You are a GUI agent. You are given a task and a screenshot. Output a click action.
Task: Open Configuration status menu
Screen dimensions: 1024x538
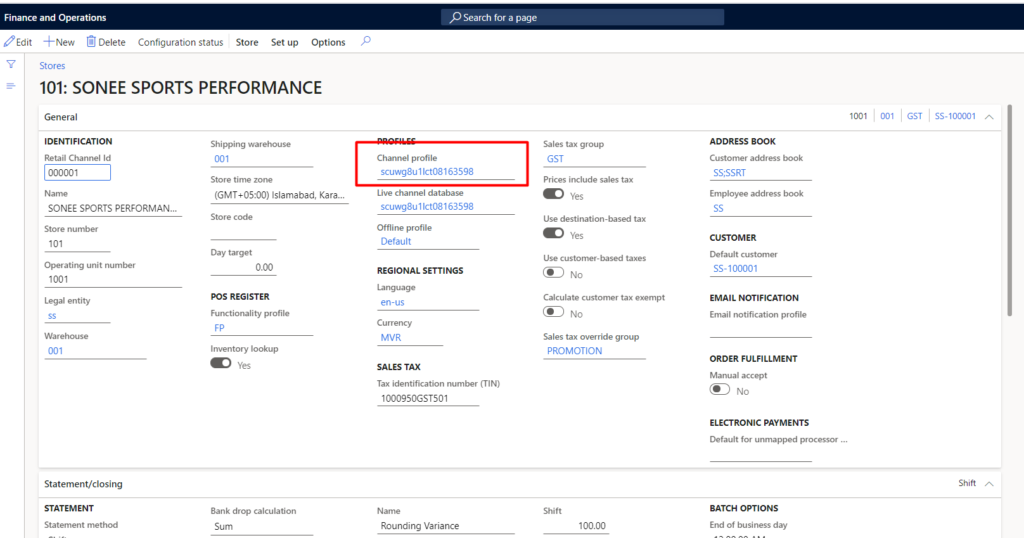(x=180, y=42)
